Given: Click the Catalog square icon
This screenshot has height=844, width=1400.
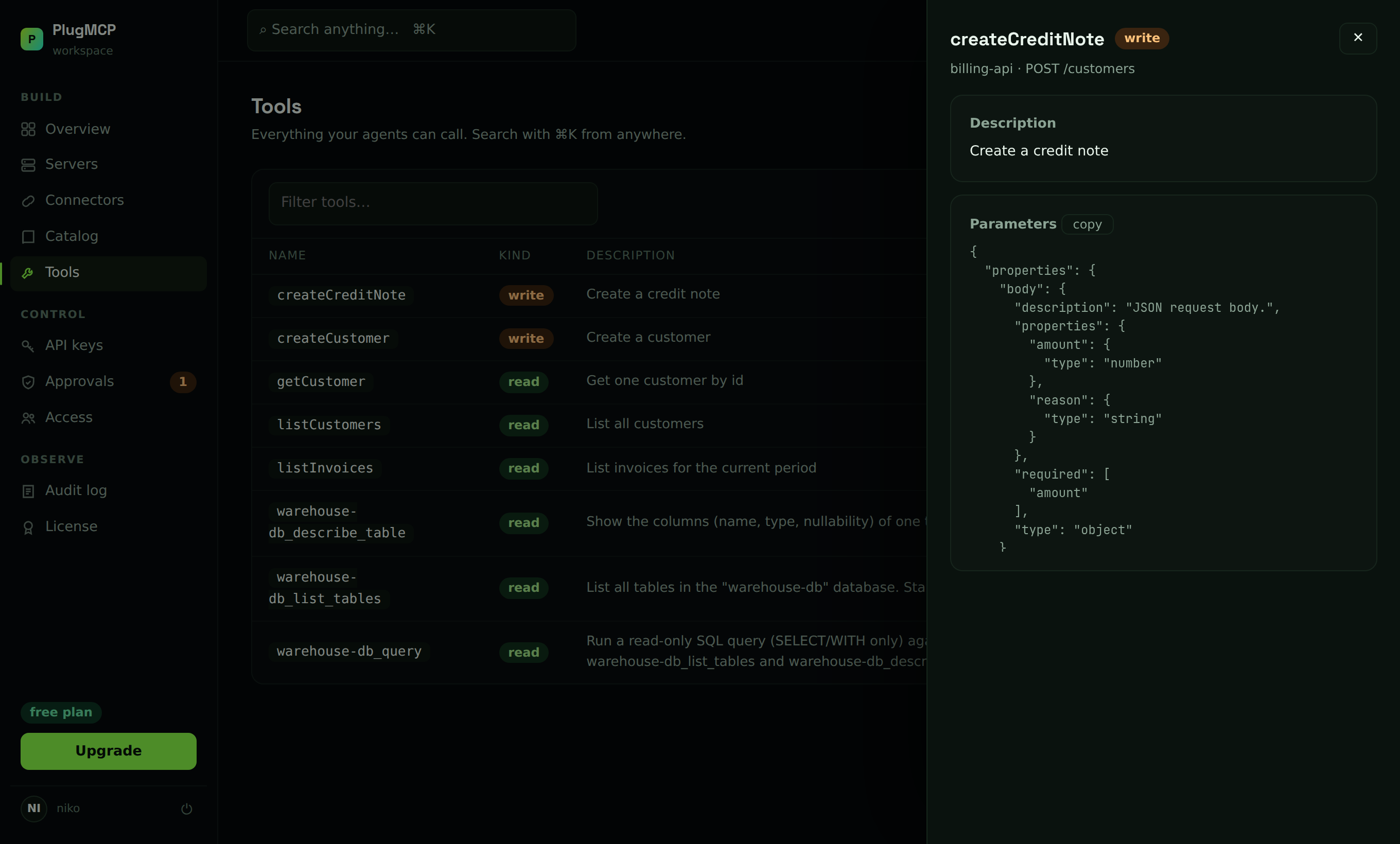Looking at the screenshot, I should [28, 237].
